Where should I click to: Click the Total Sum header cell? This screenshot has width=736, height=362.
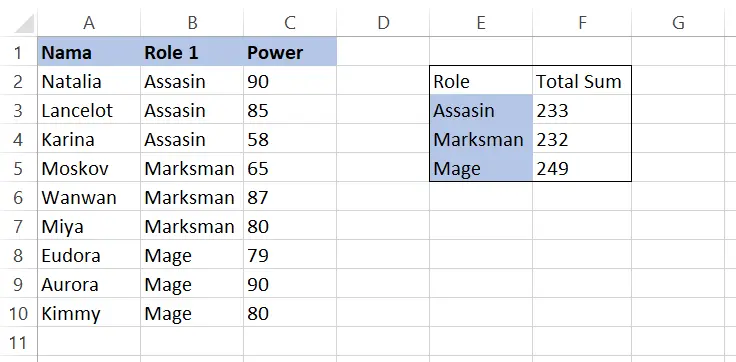point(582,81)
